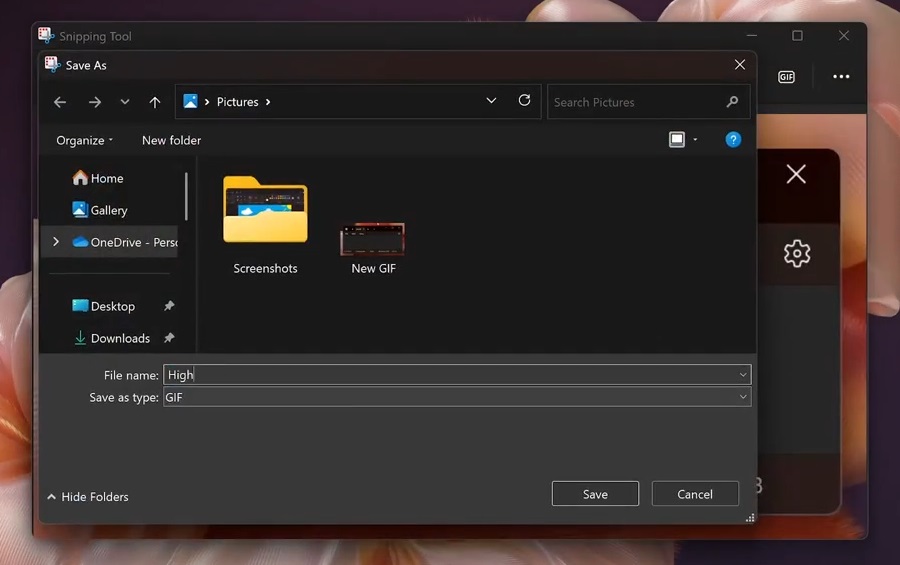Click the GIF button in Snipping Tool
The width and height of the screenshot is (900, 565).
787,77
